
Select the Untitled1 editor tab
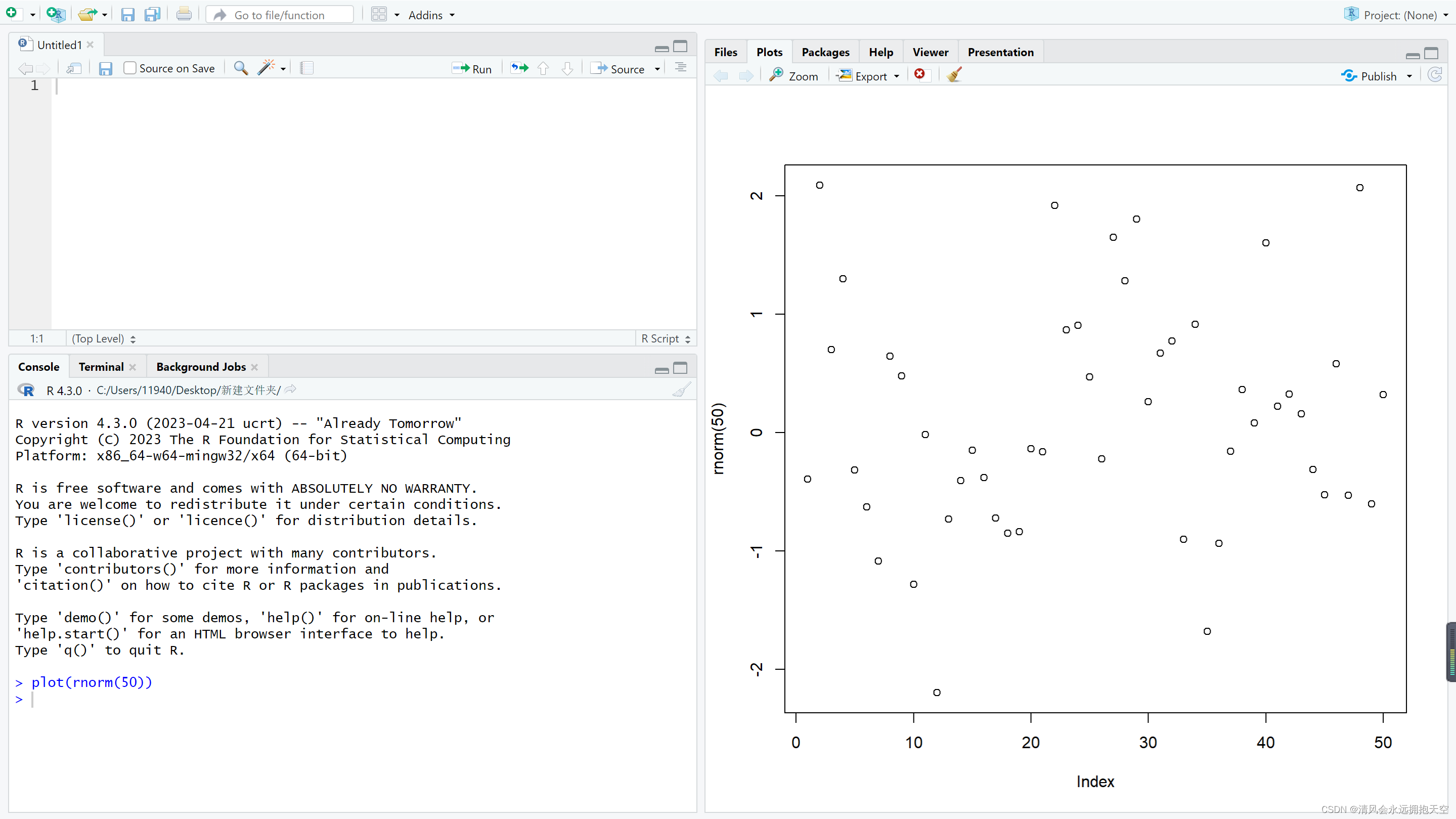(59, 45)
